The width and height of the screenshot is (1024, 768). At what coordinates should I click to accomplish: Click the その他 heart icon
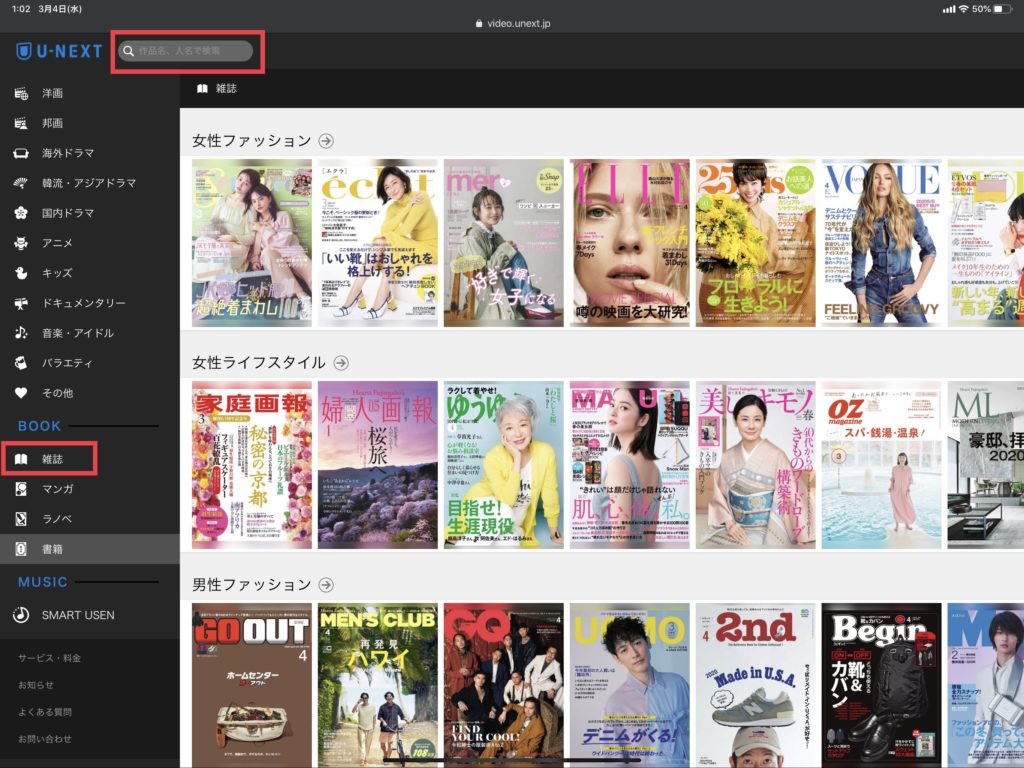[21, 393]
